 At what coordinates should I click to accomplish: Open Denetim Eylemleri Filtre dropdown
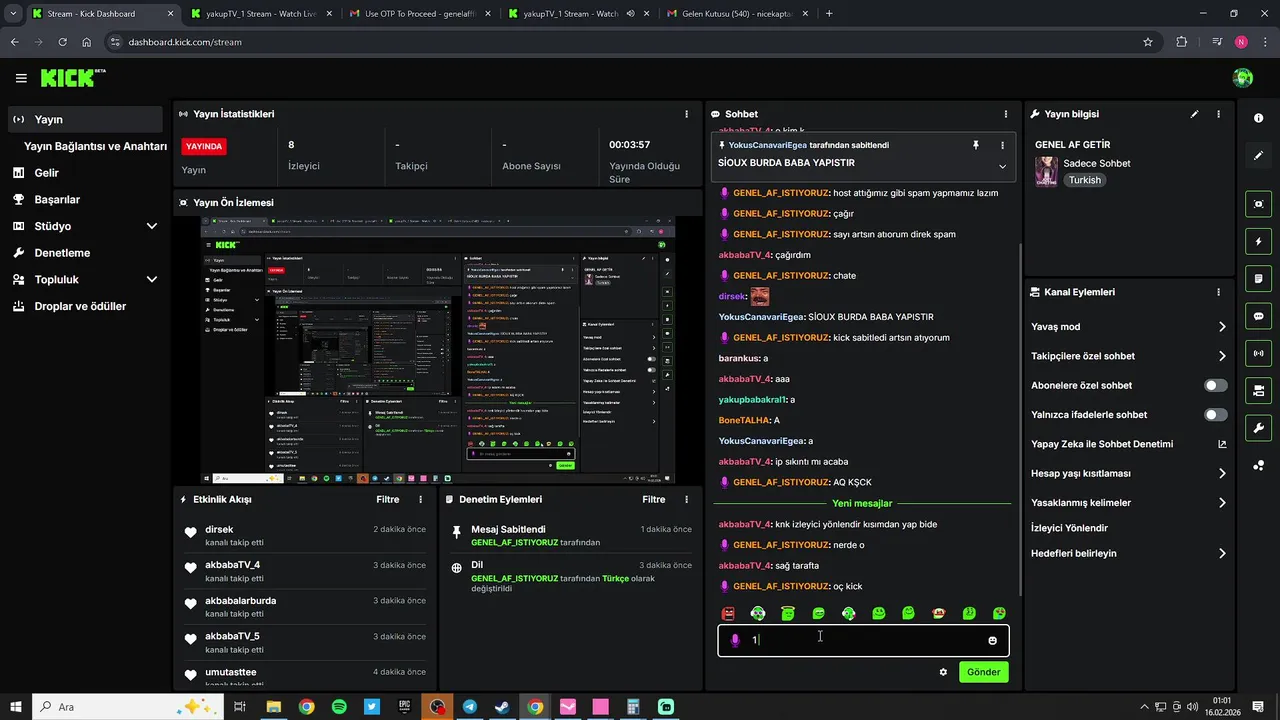[x=653, y=499]
